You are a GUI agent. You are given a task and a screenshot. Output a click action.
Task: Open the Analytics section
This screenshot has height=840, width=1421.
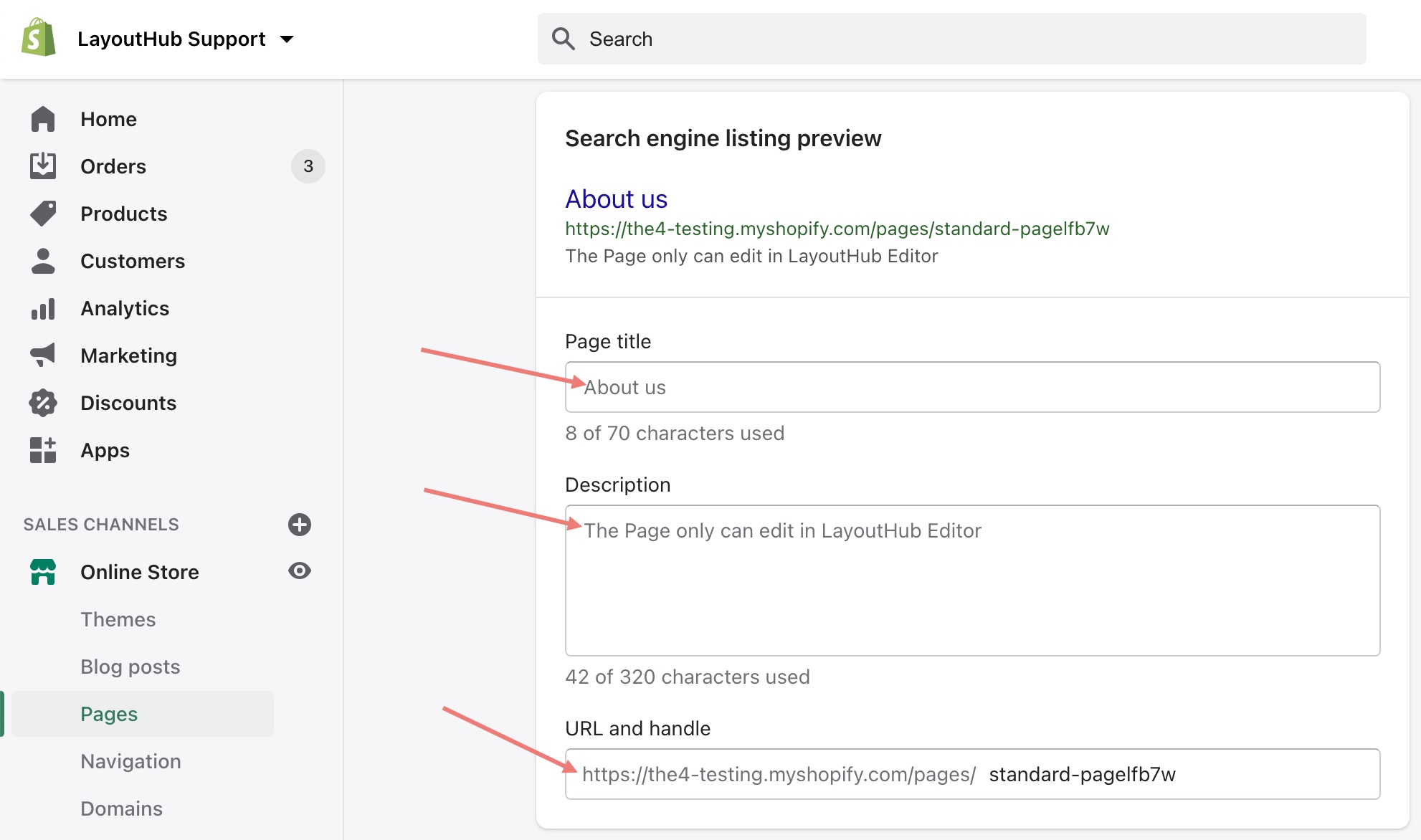point(125,308)
